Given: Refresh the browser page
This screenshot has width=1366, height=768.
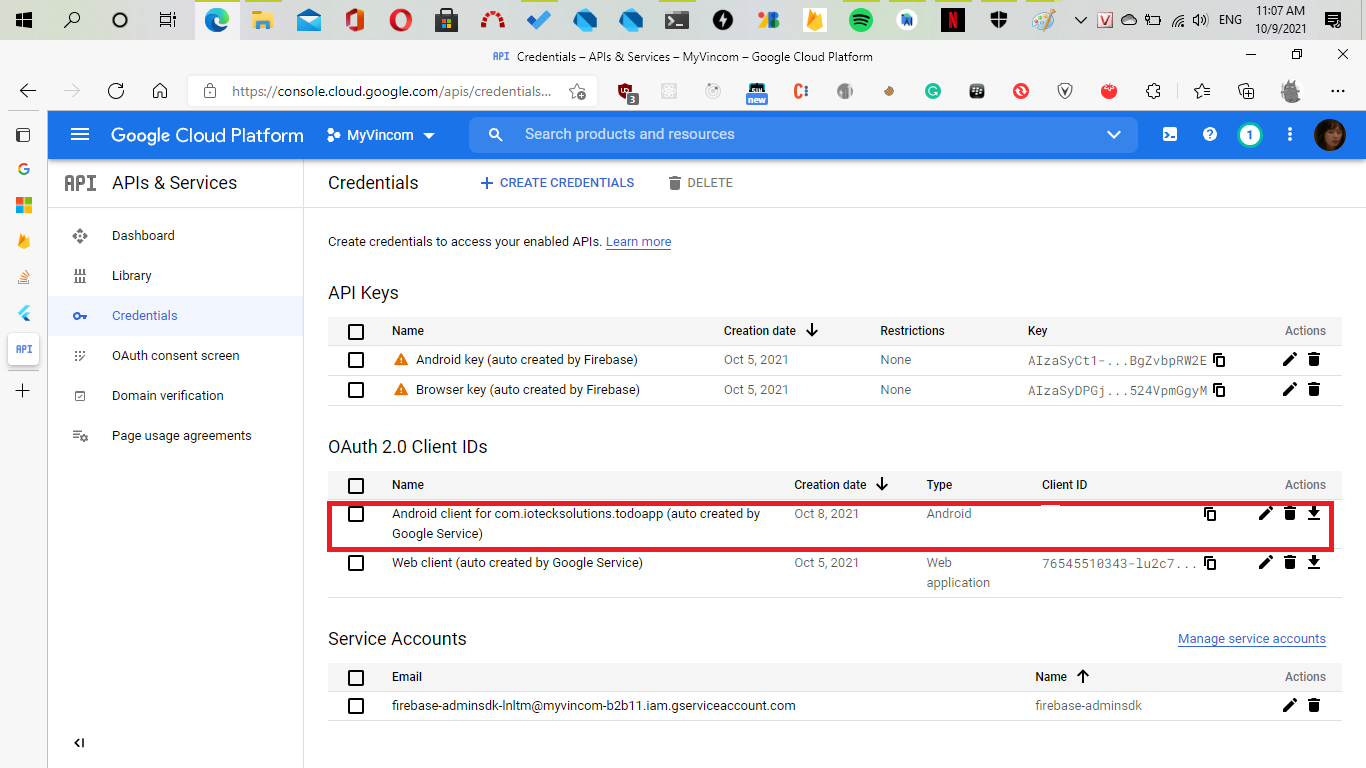Looking at the screenshot, I should click(116, 91).
